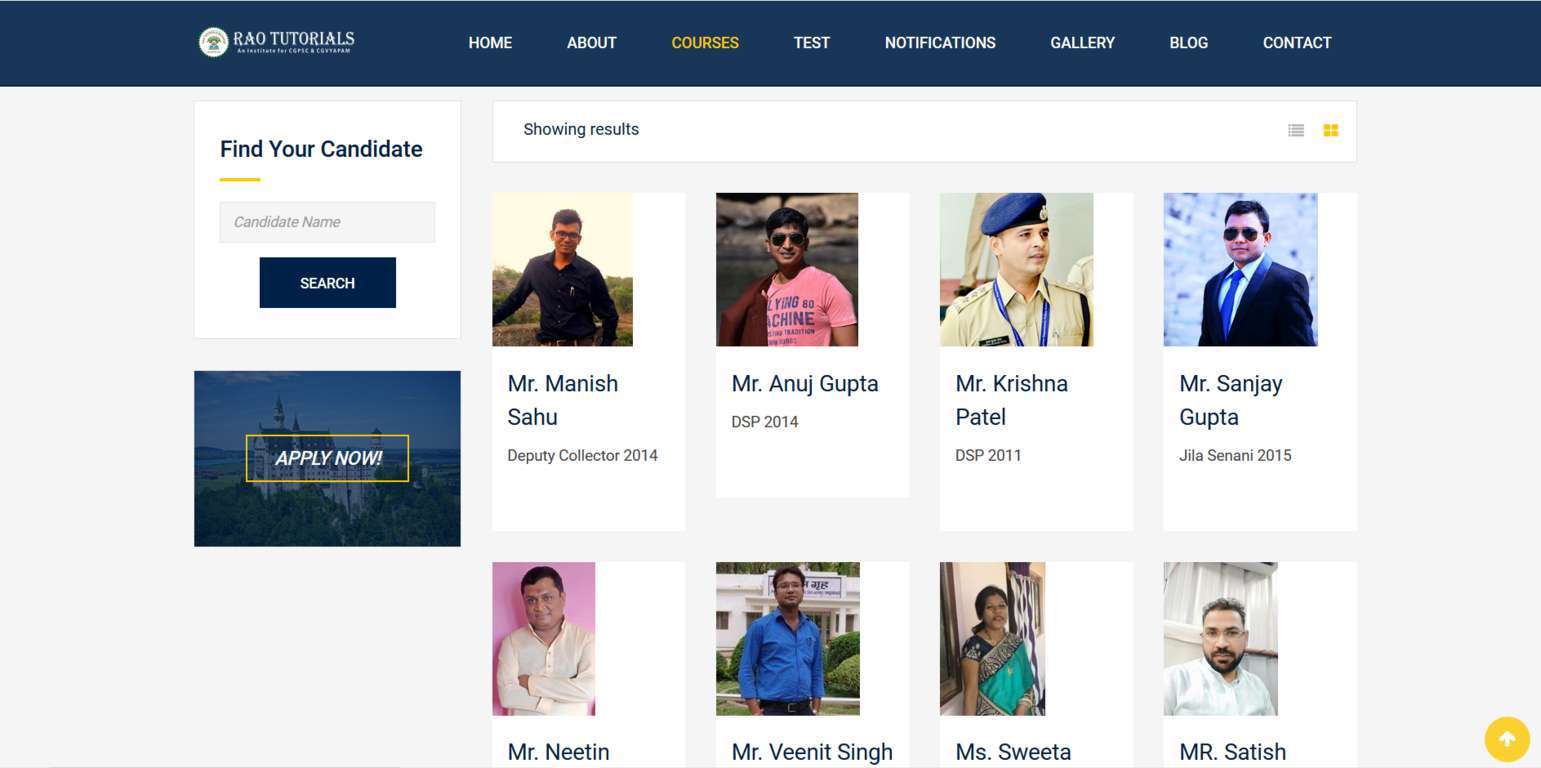Select Mr. Krishna Patel's photo
Screen dimensions: 1541x768
(1016, 270)
